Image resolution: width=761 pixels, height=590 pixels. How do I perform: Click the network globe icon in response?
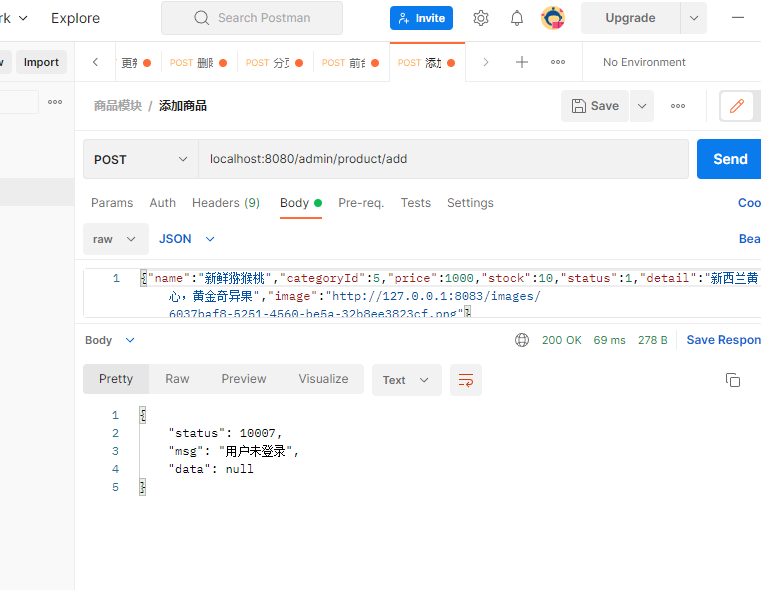coord(522,340)
